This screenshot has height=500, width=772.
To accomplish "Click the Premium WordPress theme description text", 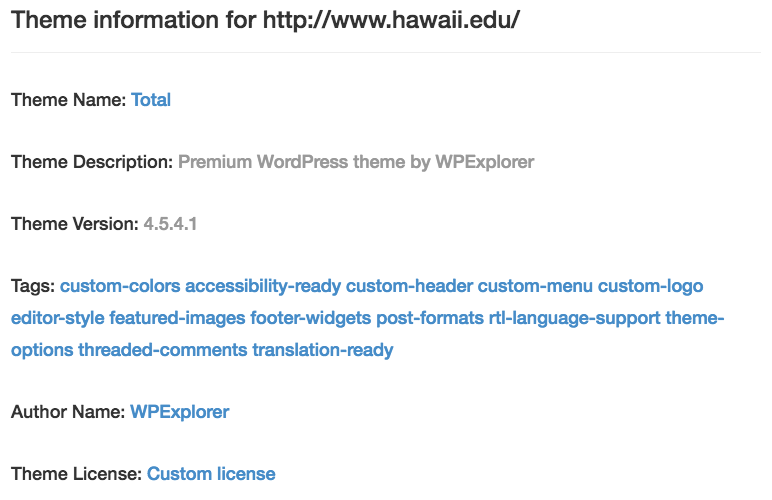I will click(x=356, y=162).
